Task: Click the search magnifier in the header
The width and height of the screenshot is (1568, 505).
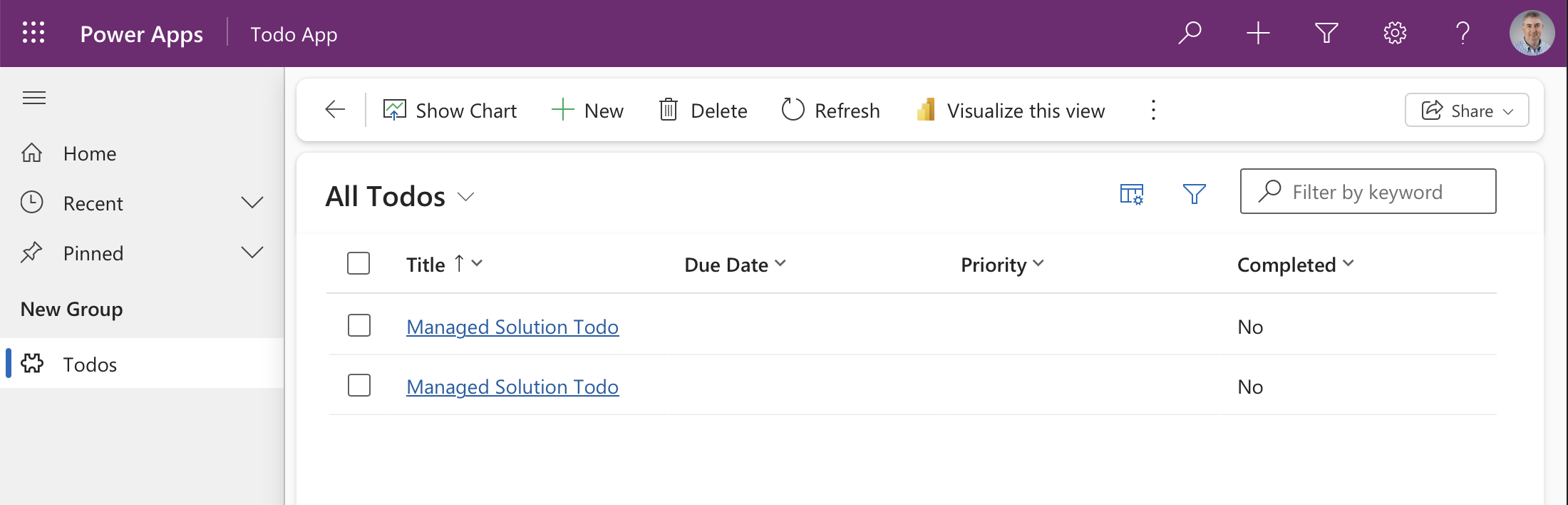Action: [1190, 33]
